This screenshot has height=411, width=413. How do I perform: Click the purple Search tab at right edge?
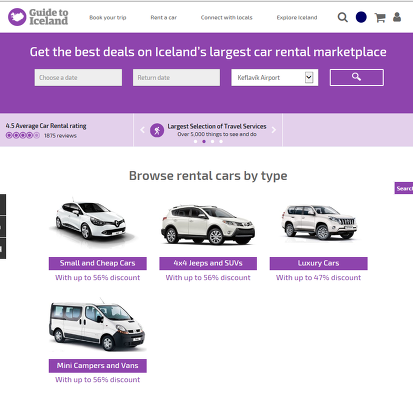pyautogui.click(x=404, y=188)
